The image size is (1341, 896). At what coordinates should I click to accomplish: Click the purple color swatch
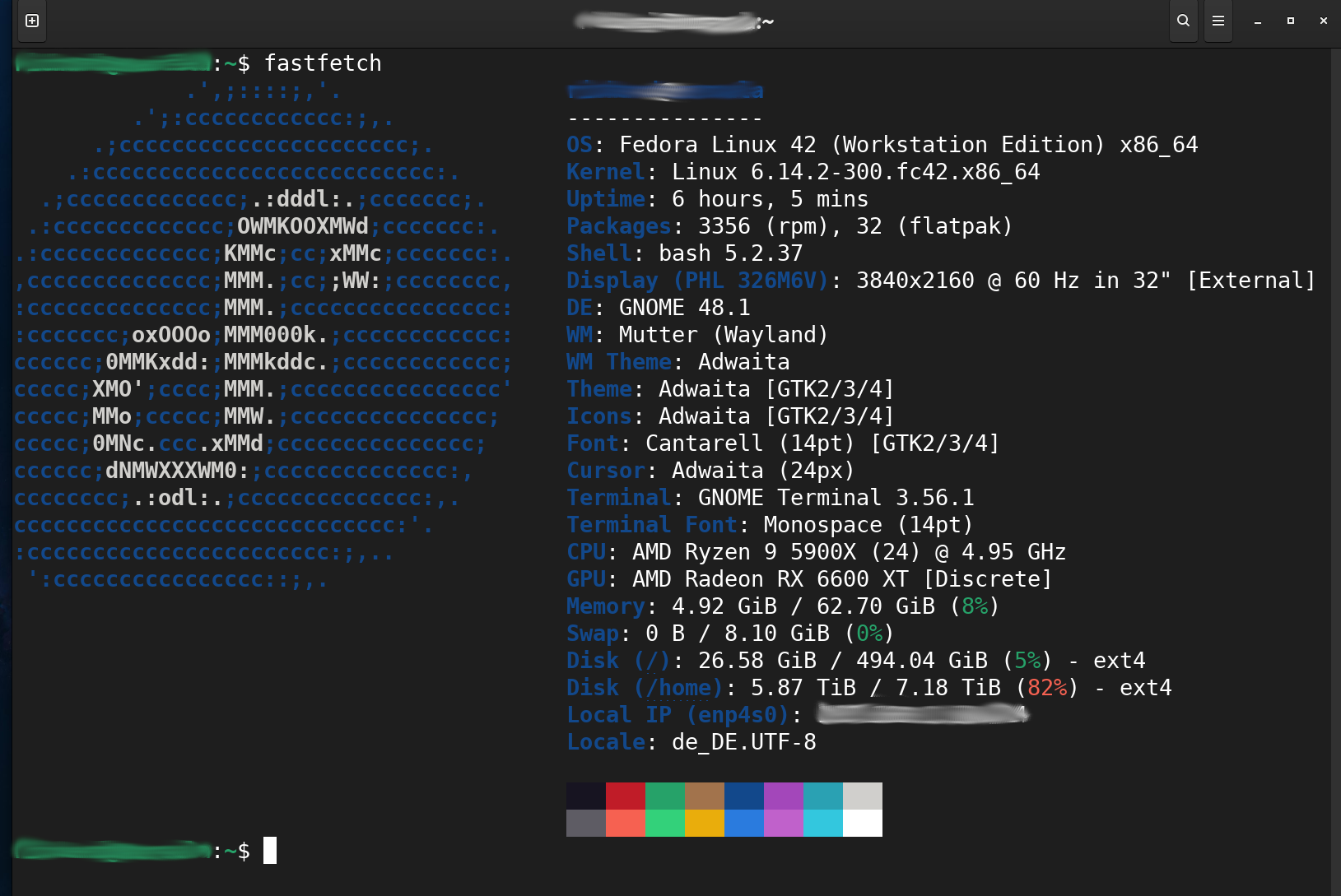pyautogui.click(x=784, y=796)
